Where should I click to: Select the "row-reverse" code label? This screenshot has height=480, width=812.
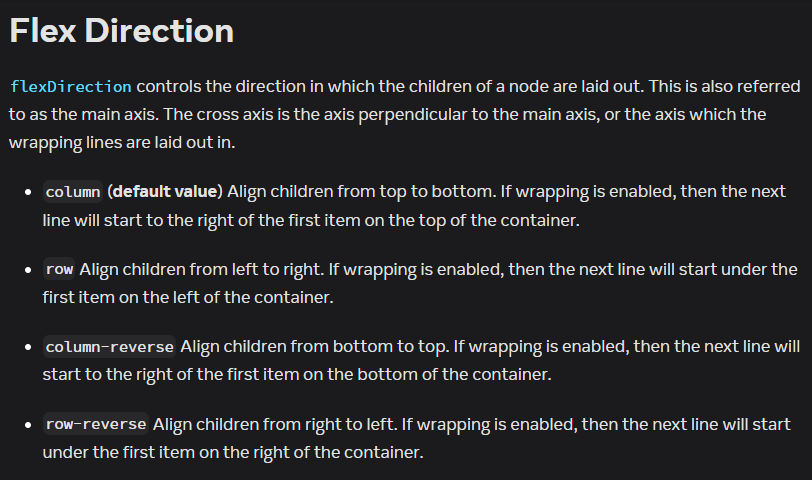click(x=96, y=424)
